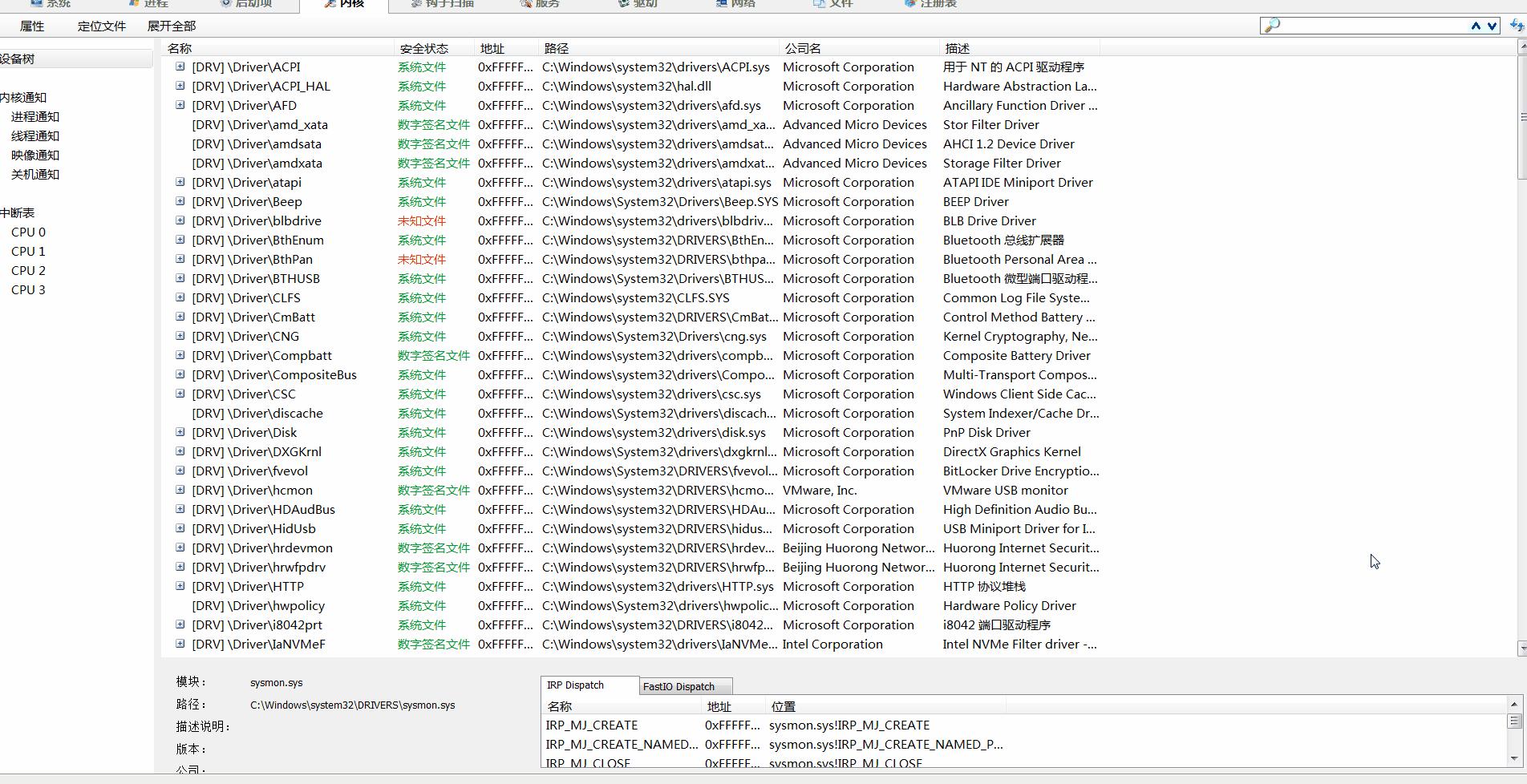Select the \Driver\amdsata row

257,143
